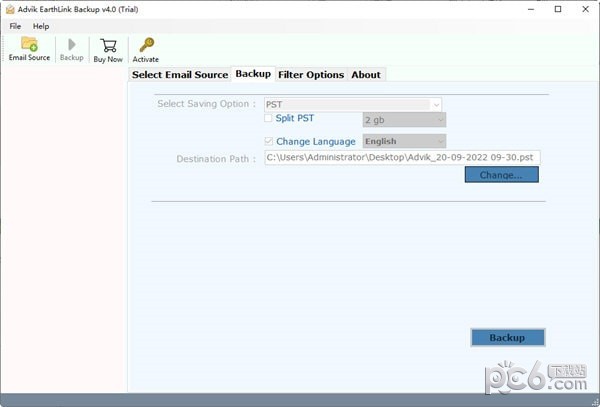Switch to the Select Email Source tab
The width and height of the screenshot is (600, 407).
[x=180, y=75]
